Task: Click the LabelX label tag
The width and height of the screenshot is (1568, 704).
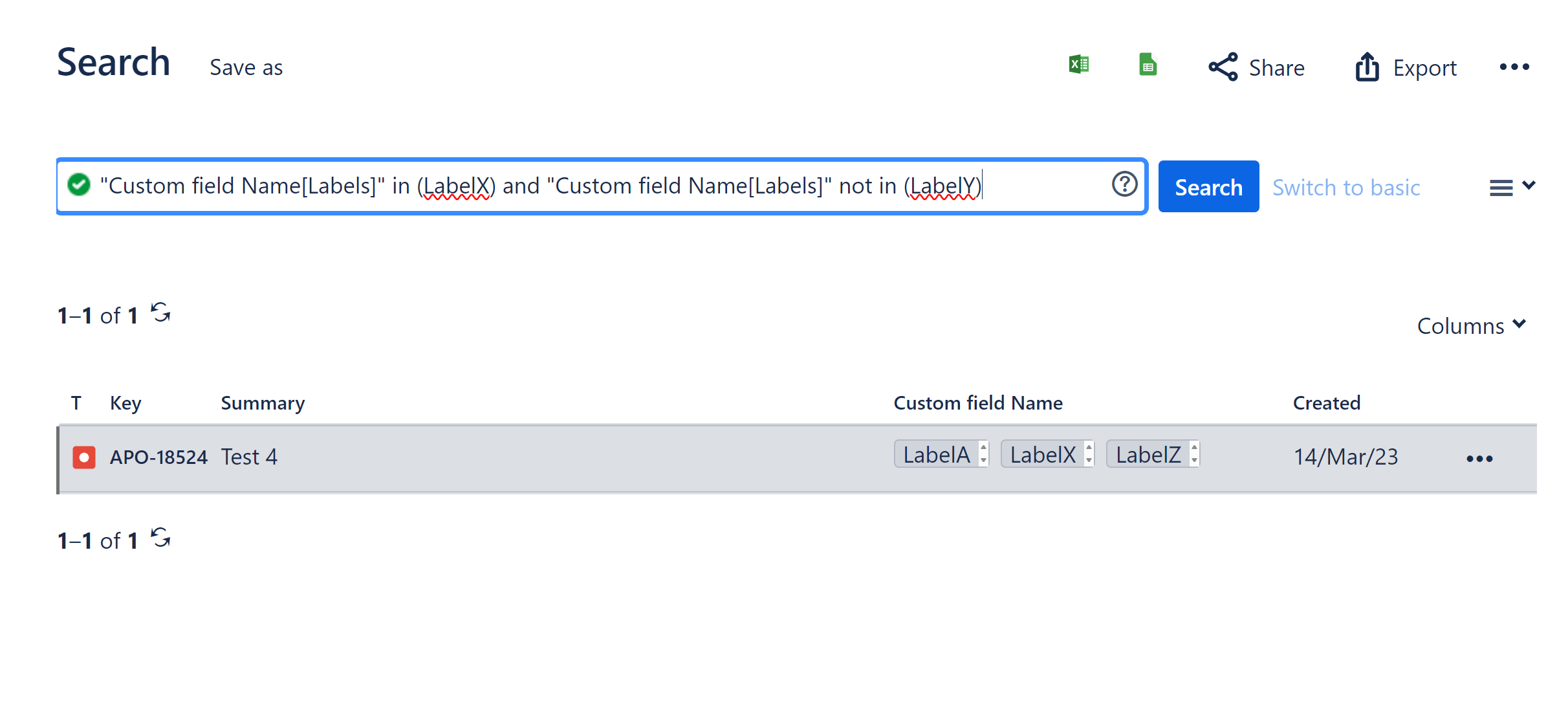Action: (1043, 455)
